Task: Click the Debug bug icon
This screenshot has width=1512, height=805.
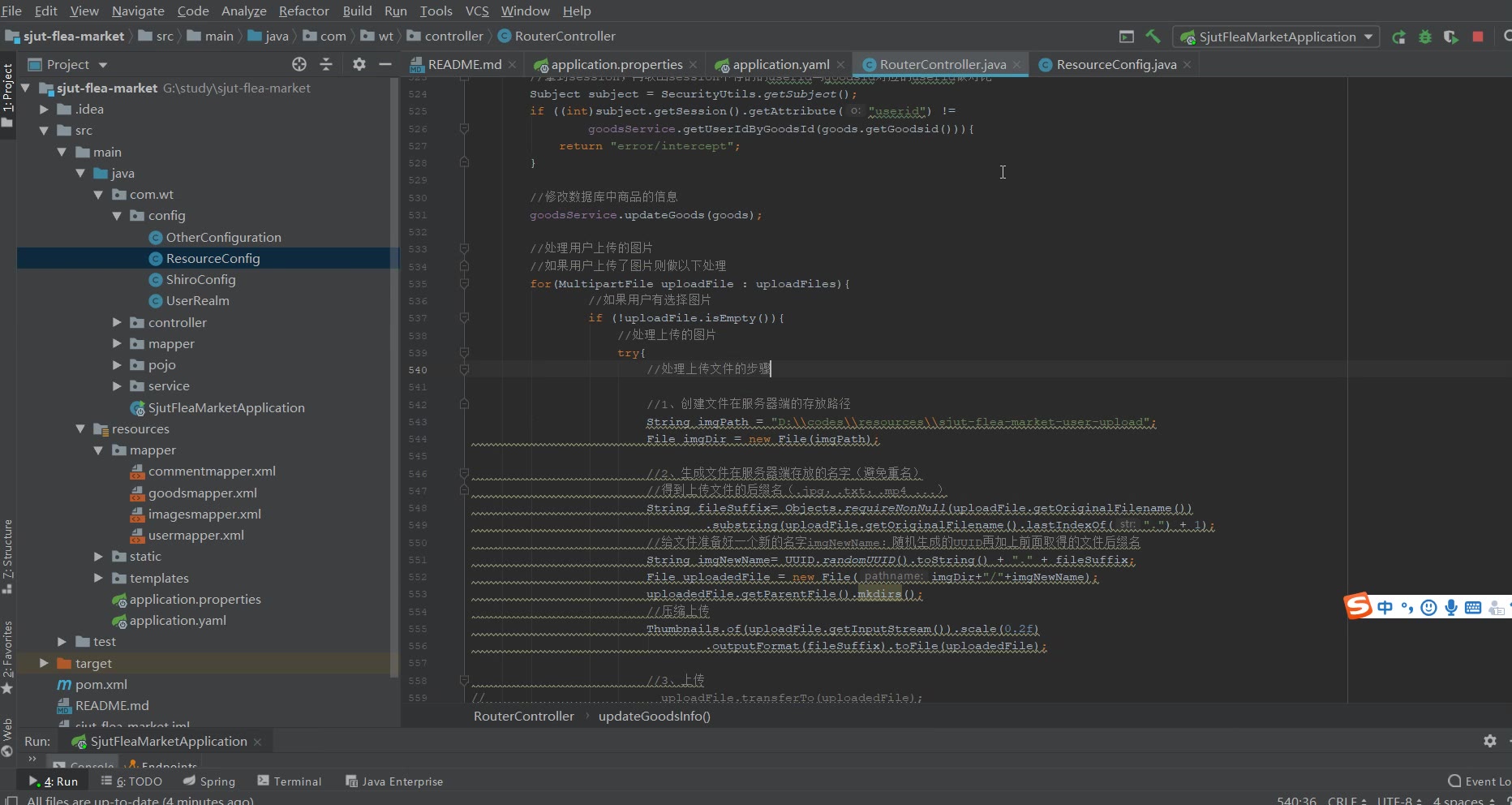Action: coord(1424,37)
